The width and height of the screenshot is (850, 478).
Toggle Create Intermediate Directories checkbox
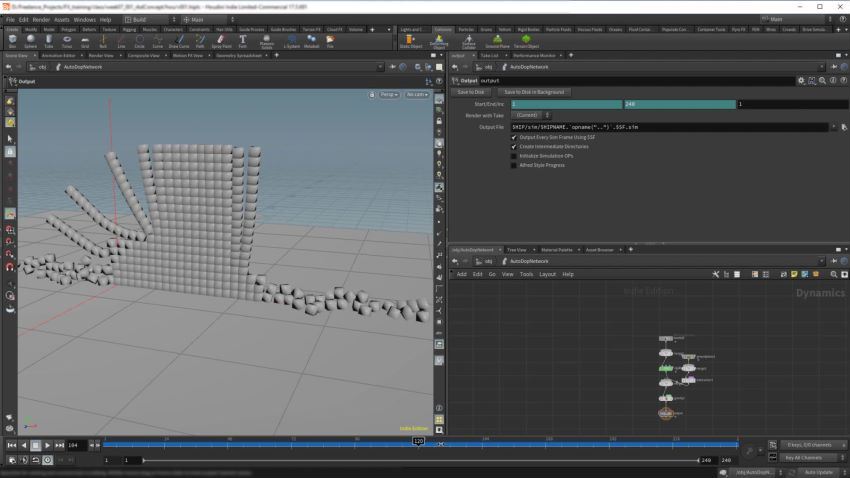tap(514, 147)
